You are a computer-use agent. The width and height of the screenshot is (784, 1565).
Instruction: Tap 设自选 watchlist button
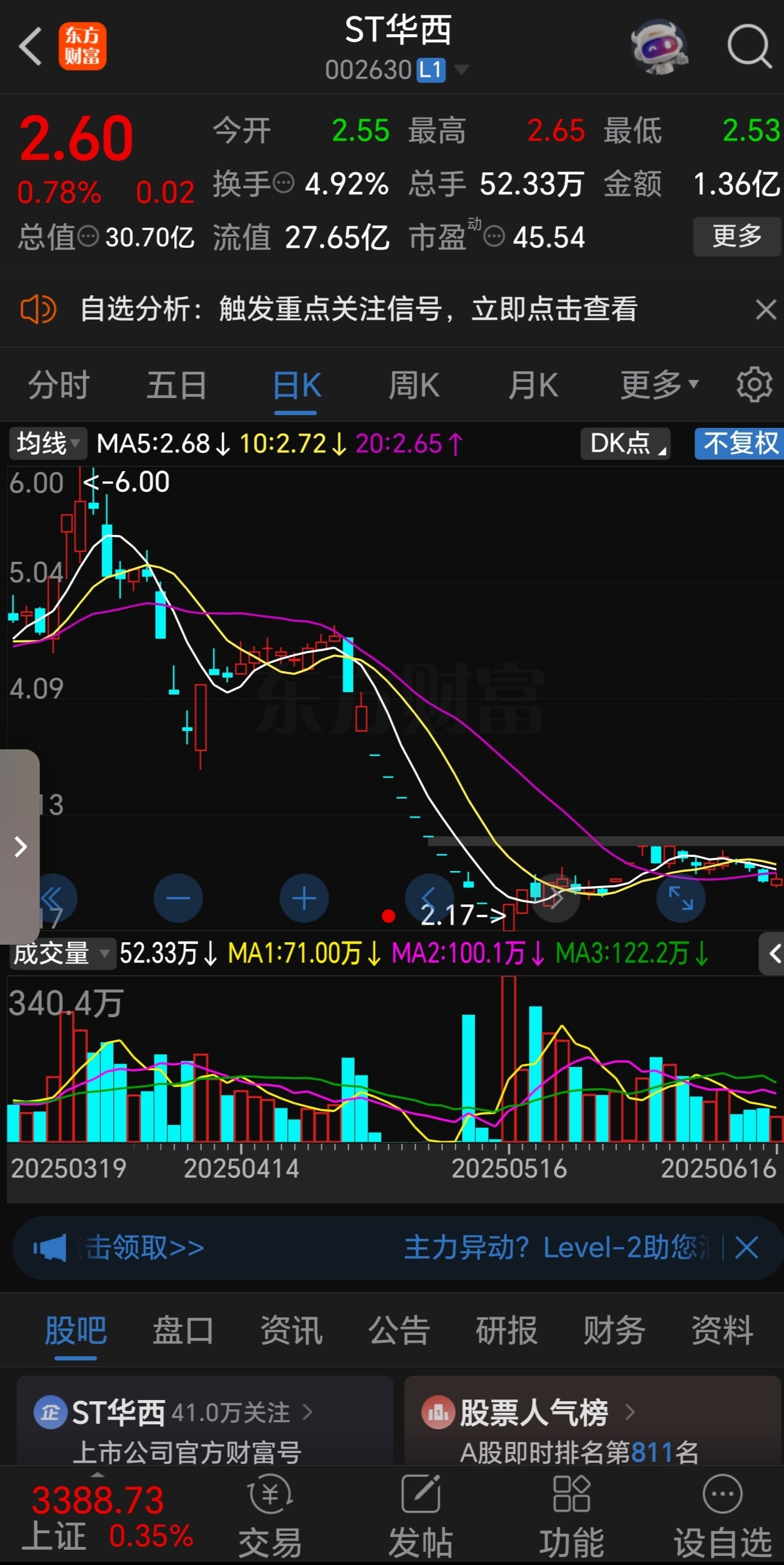(x=723, y=1516)
